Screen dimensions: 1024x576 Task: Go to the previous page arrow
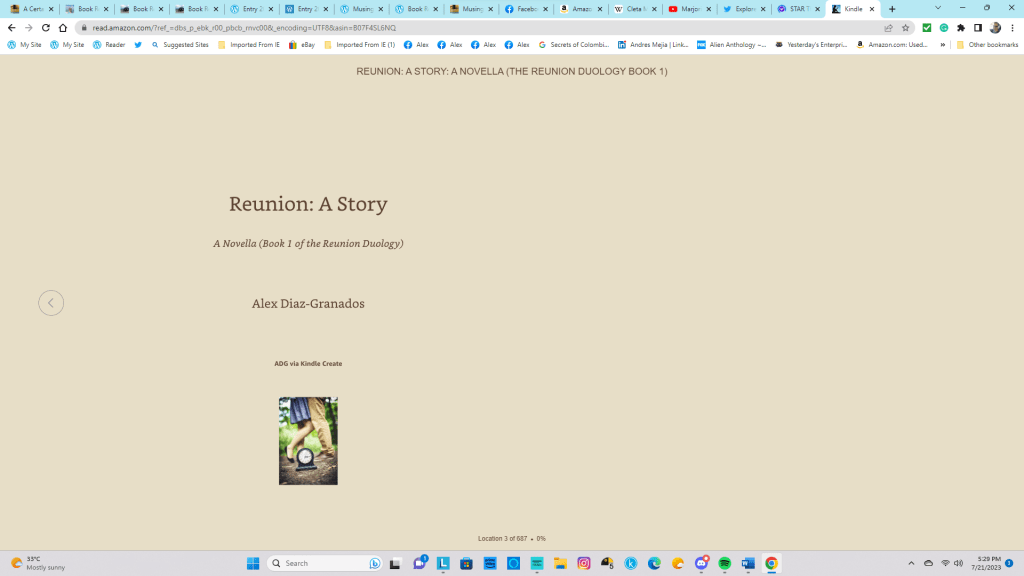point(51,303)
